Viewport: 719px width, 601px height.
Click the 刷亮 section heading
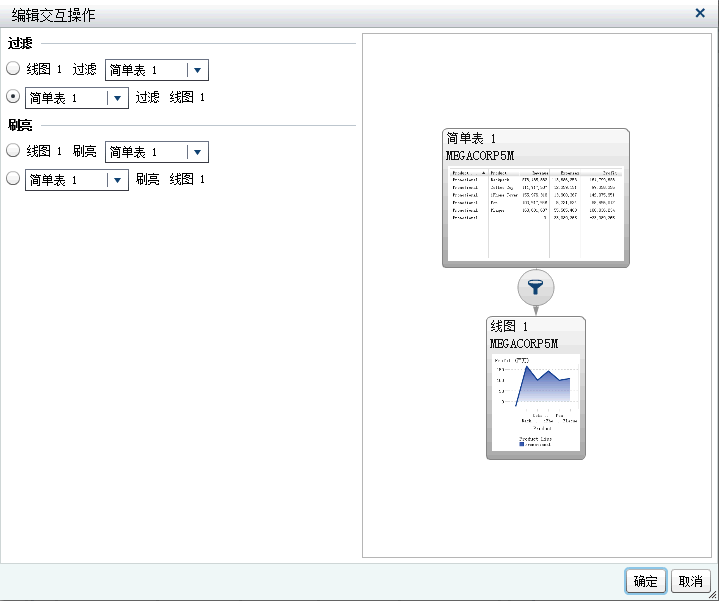[x=20, y=126]
